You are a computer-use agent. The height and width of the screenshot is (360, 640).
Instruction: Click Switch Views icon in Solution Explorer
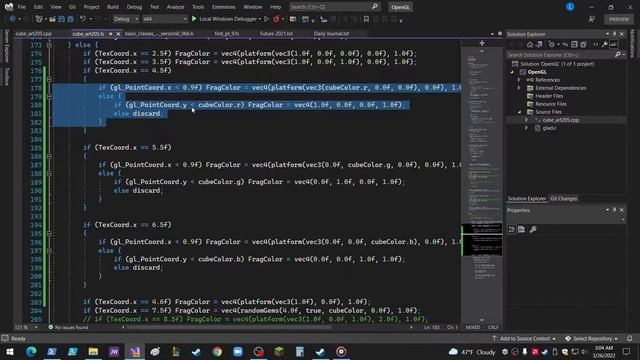click(x=539, y=44)
